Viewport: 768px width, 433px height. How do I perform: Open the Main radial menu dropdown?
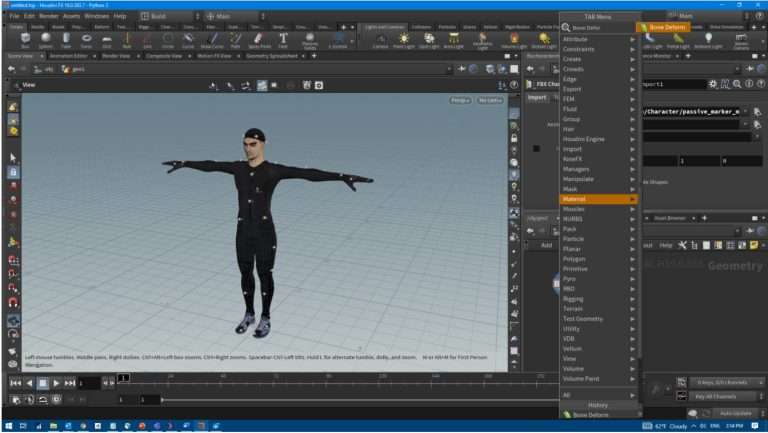(236, 16)
